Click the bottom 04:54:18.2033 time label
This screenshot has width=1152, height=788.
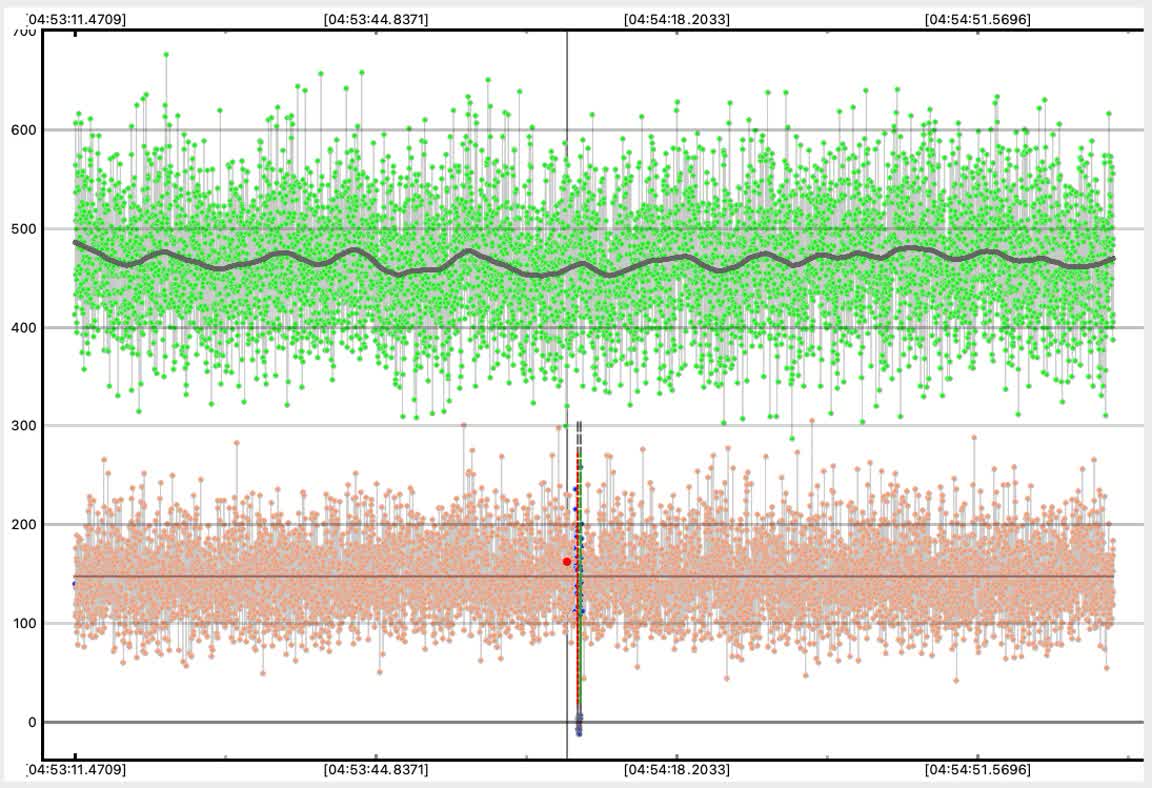(x=676, y=770)
